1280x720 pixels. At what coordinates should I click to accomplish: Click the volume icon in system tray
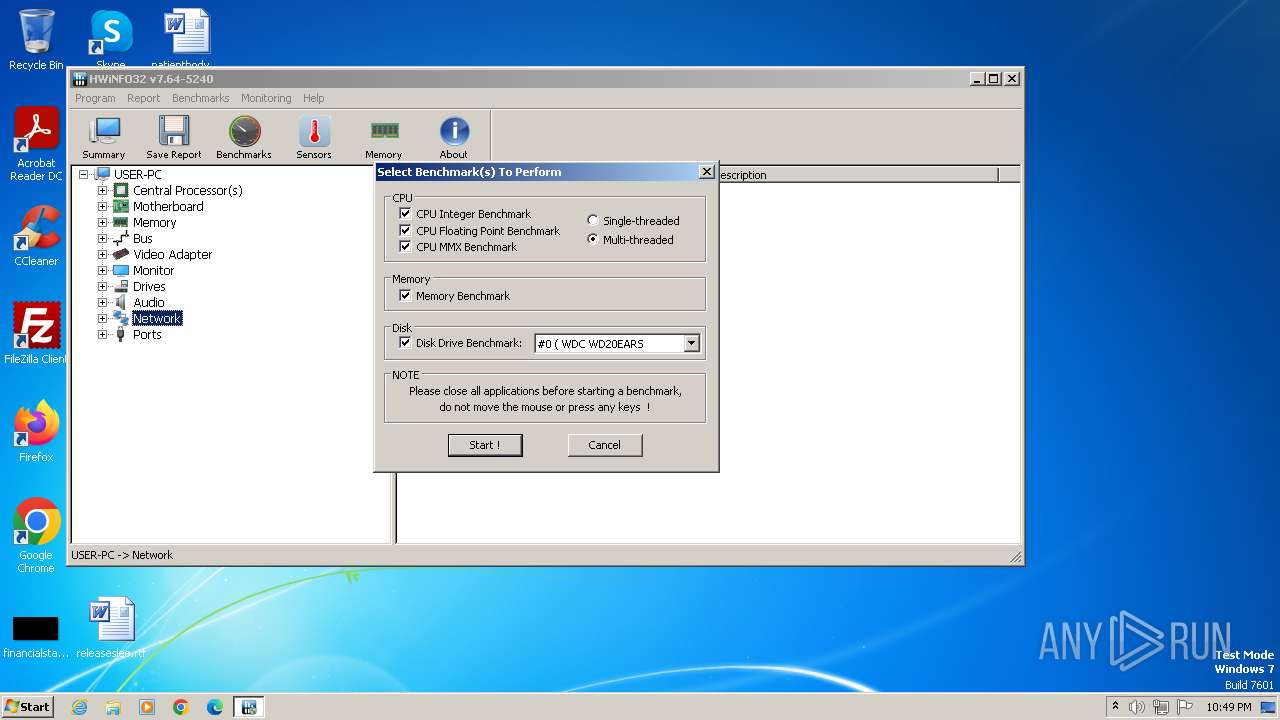coord(1137,707)
